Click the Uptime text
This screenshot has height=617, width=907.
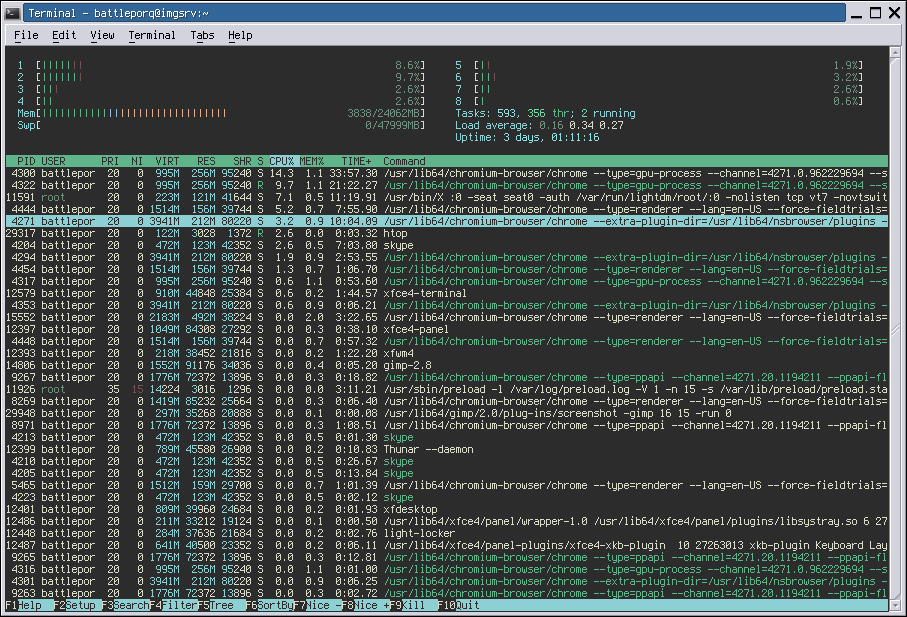(527, 138)
